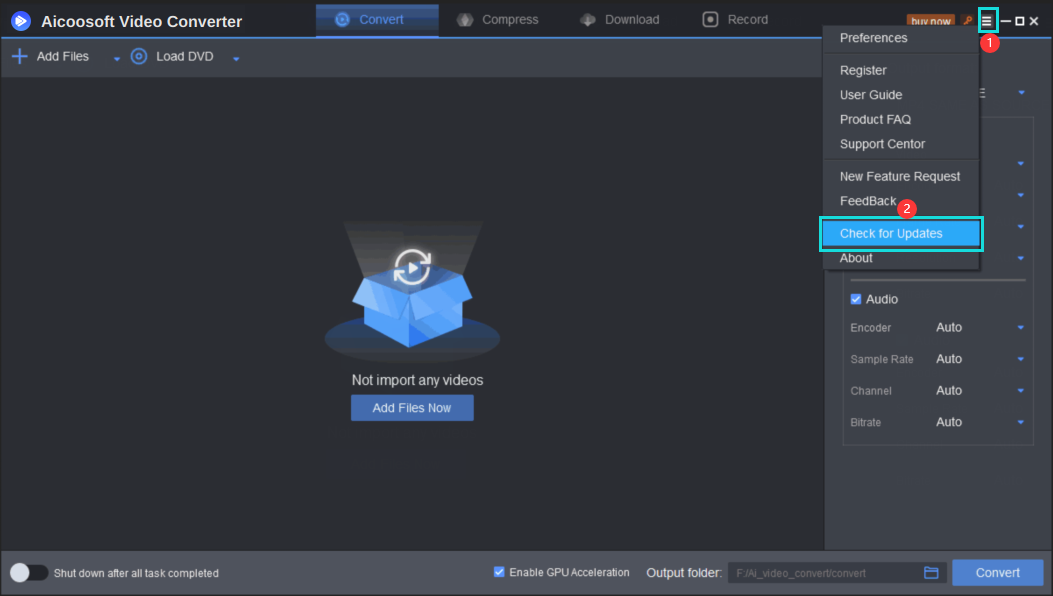Maximize the Aicoosoft window
The width and height of the screenshot is (1053, 596).
coord(1019,22)
